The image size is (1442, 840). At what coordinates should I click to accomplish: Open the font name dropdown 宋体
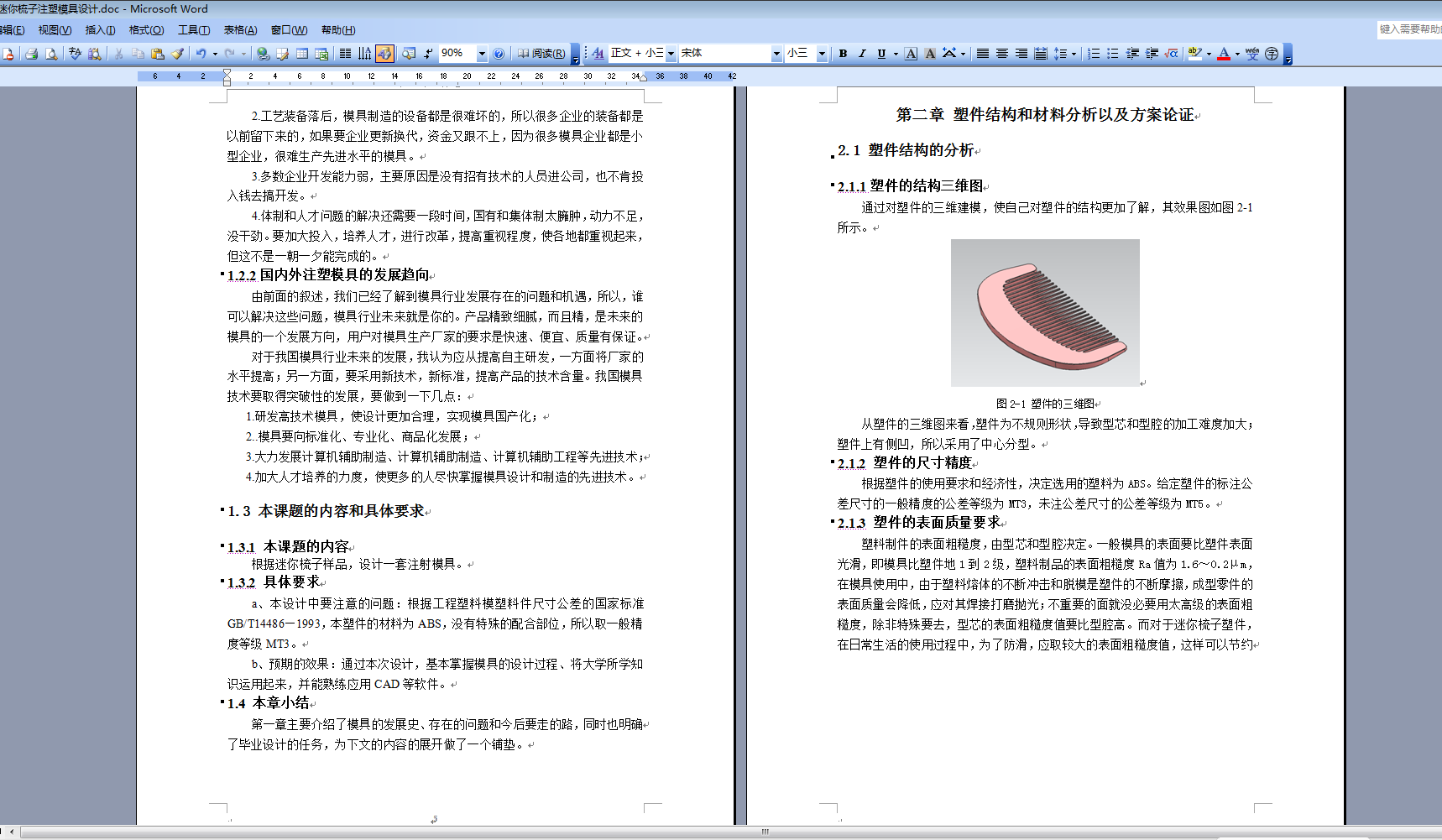point(776,54)
